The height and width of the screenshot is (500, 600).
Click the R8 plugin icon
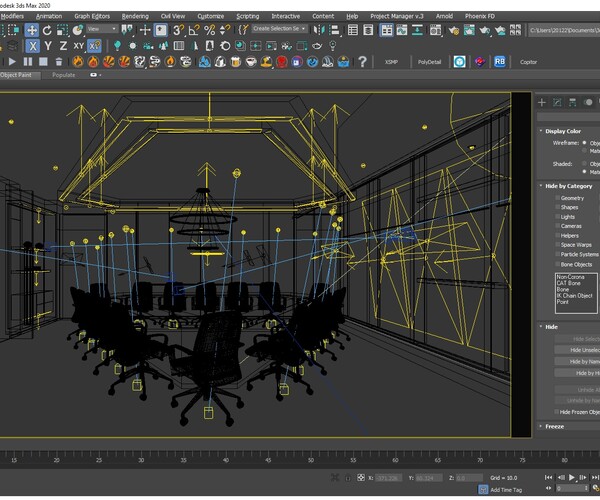point(500,61)
